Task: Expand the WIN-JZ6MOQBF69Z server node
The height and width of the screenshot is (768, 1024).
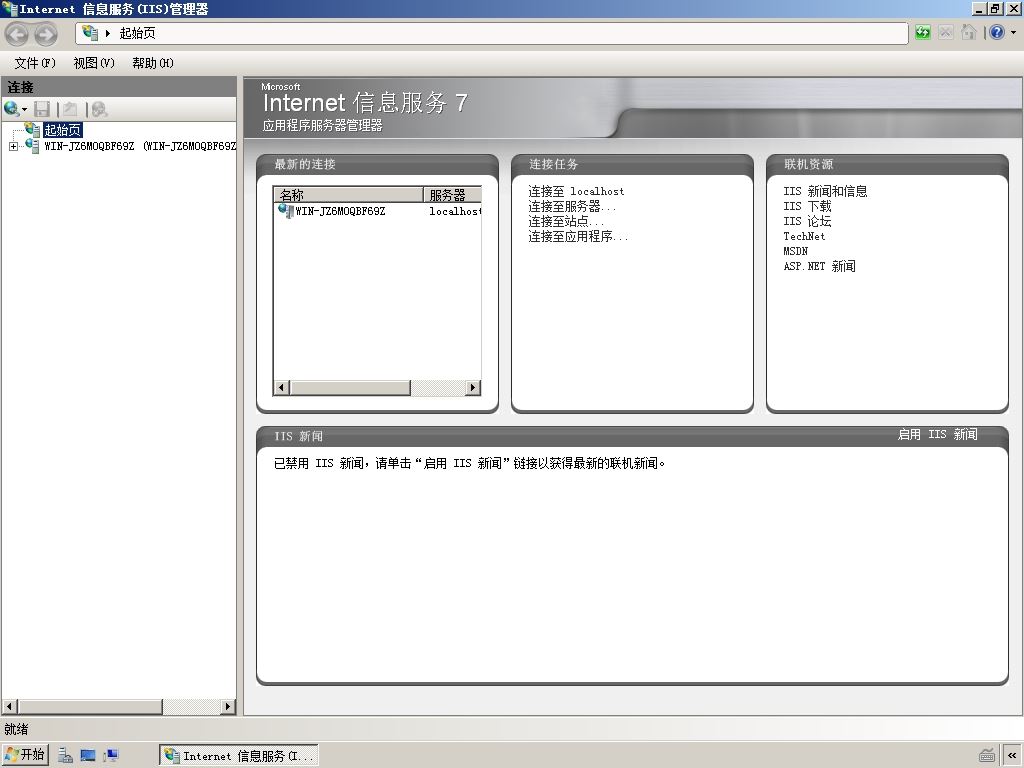Action: (13, 146)
